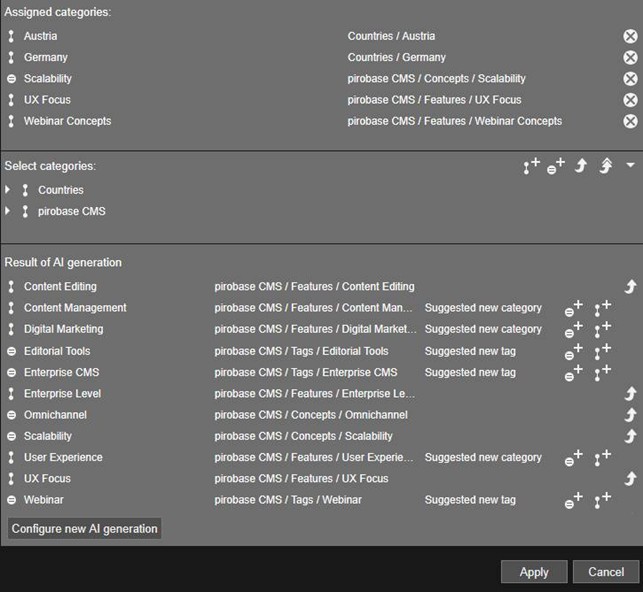Remove Austria from assigned categories
The height and width of the screenshot is (592, 643).
pyautogui.click(x=630, y=36)
